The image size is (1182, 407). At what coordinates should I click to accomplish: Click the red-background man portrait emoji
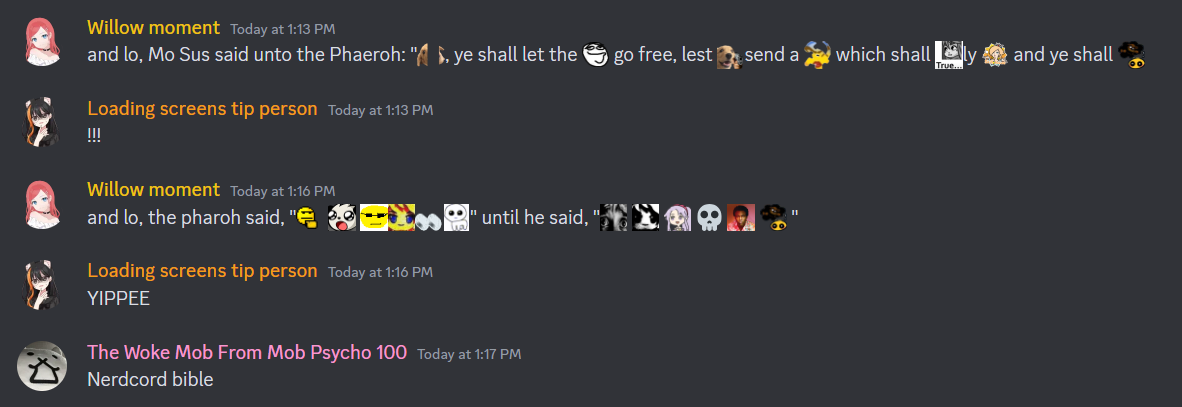tap(741, 218)
